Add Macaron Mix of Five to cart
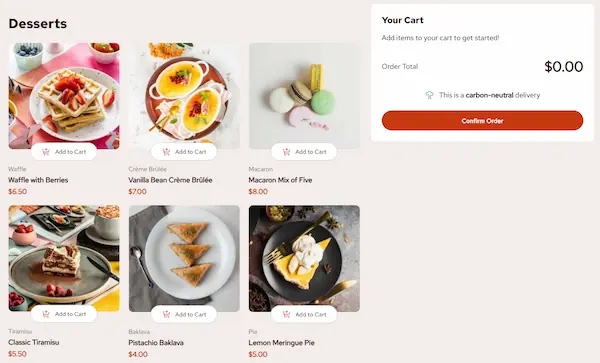 [304, 152]
